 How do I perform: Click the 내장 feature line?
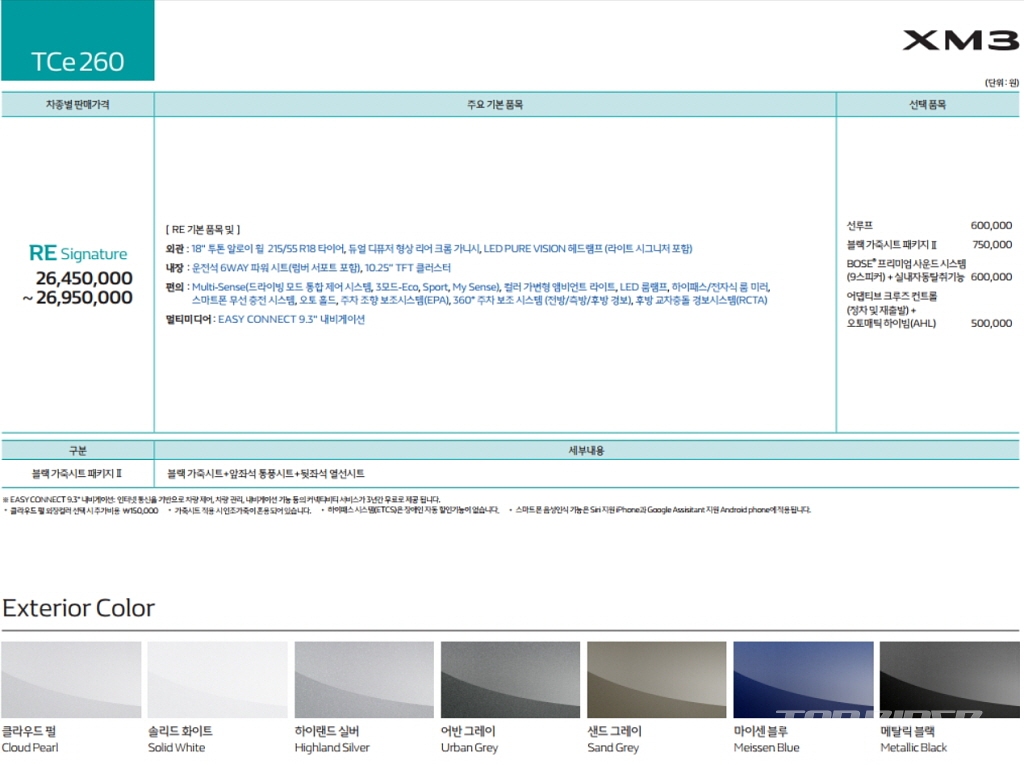point(308,268)
